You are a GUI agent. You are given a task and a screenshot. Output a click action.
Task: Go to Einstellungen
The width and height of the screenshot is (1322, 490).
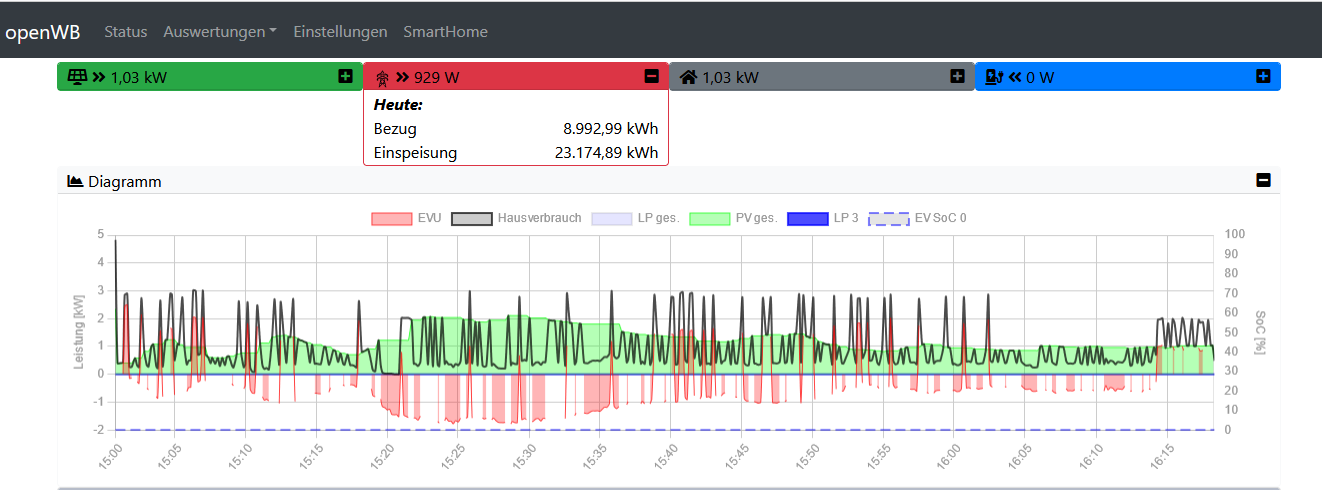pos(340,32)
